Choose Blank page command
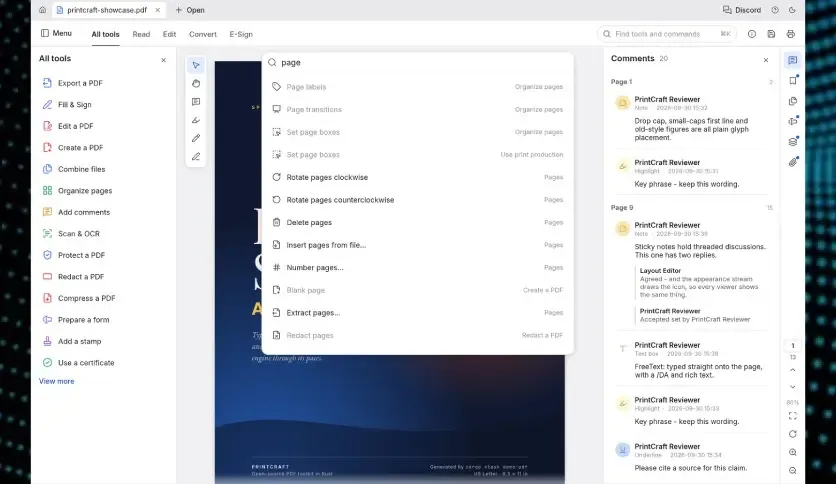 coord(417,290)
